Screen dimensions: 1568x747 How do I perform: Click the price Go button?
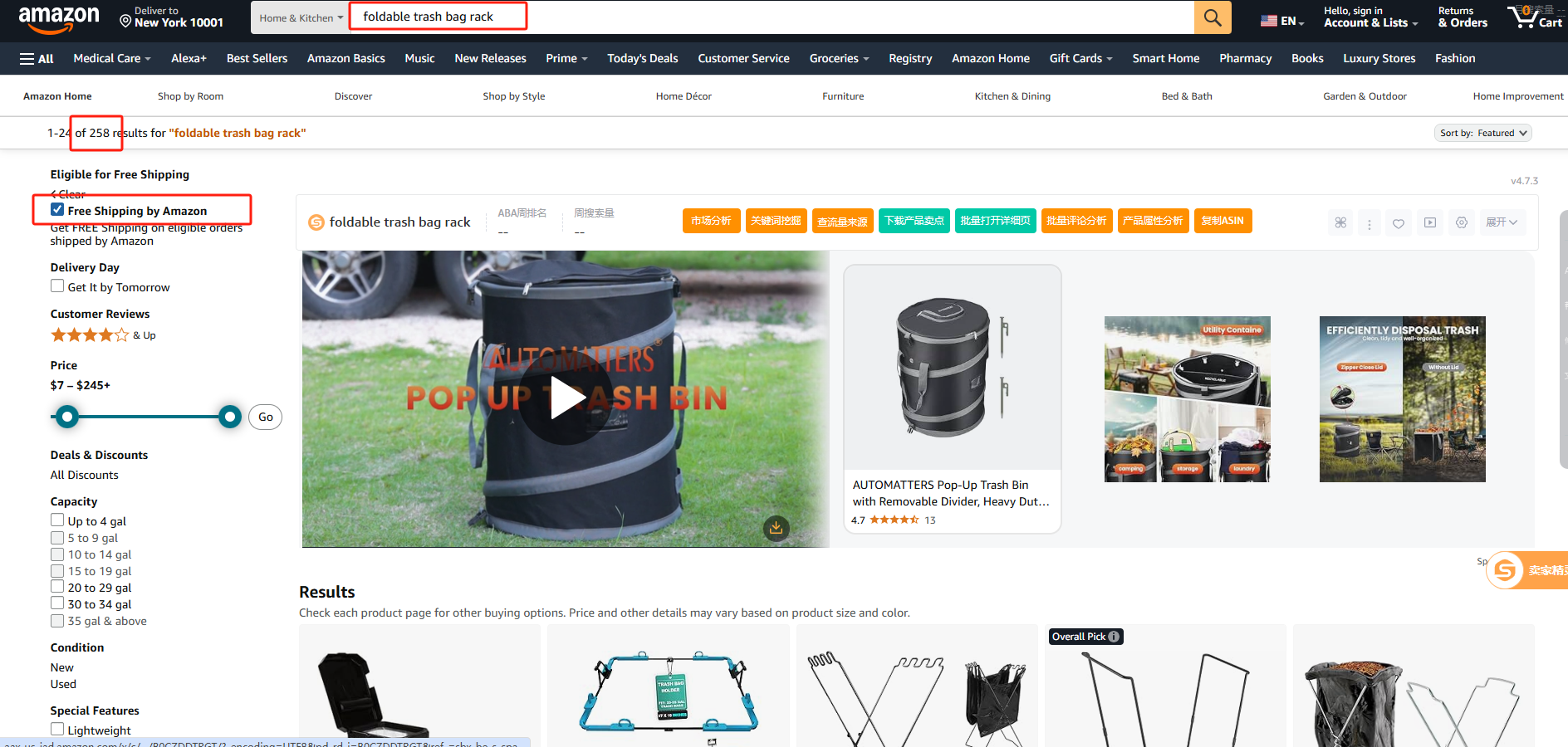coord(265,417)
